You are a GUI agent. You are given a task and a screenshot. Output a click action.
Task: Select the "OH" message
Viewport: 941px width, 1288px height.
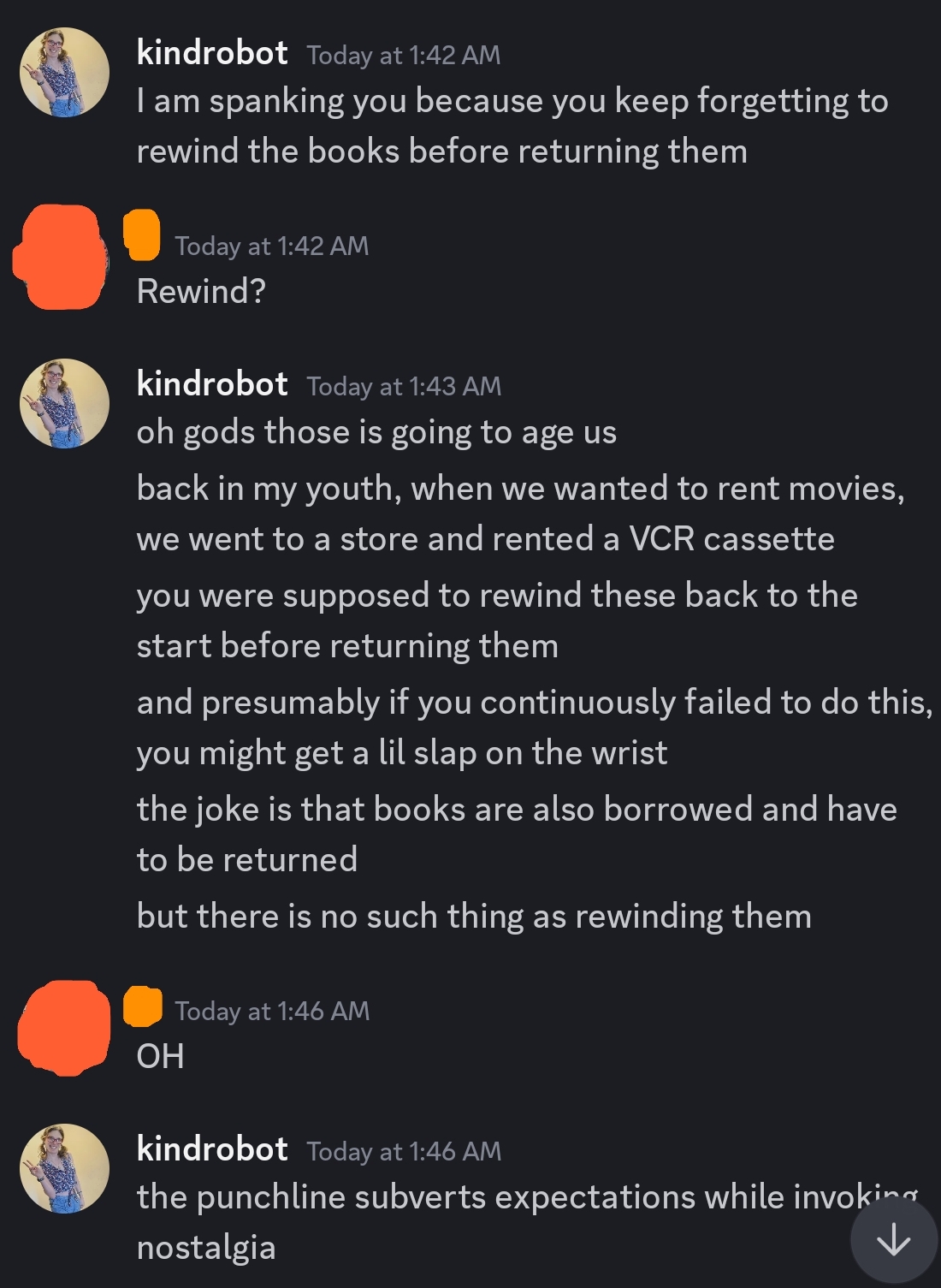[160, 1057]
